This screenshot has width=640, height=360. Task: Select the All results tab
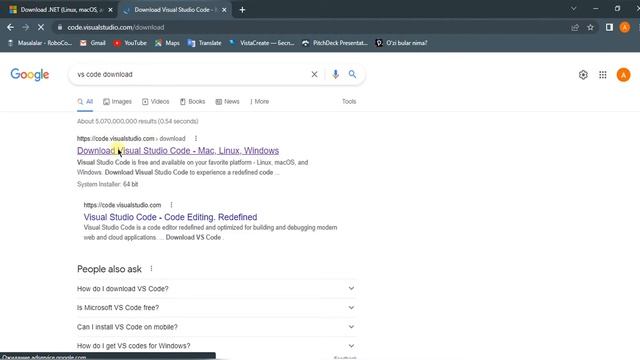click(85, 102)
